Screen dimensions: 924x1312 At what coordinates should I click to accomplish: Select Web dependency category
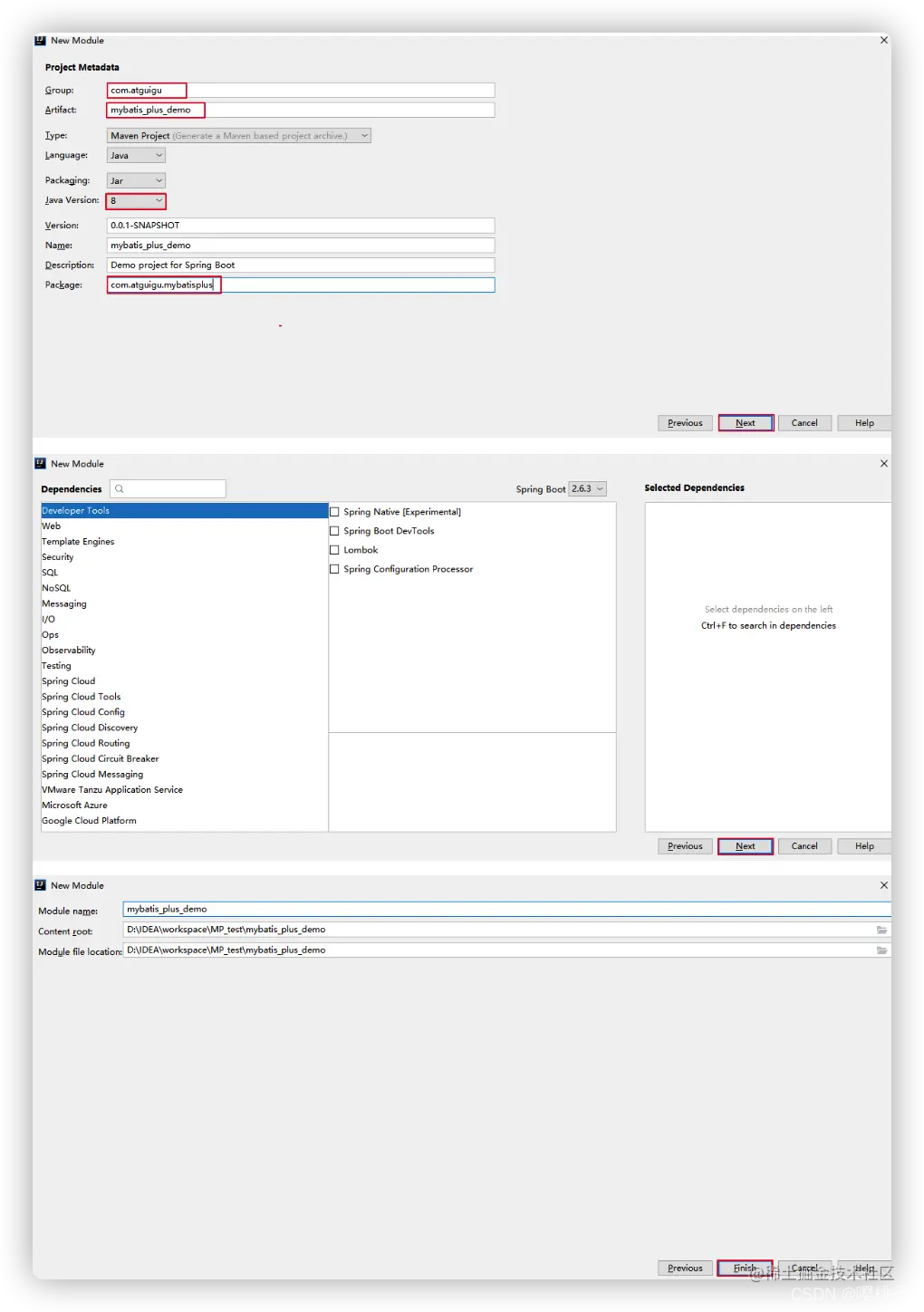pos(184,526)
